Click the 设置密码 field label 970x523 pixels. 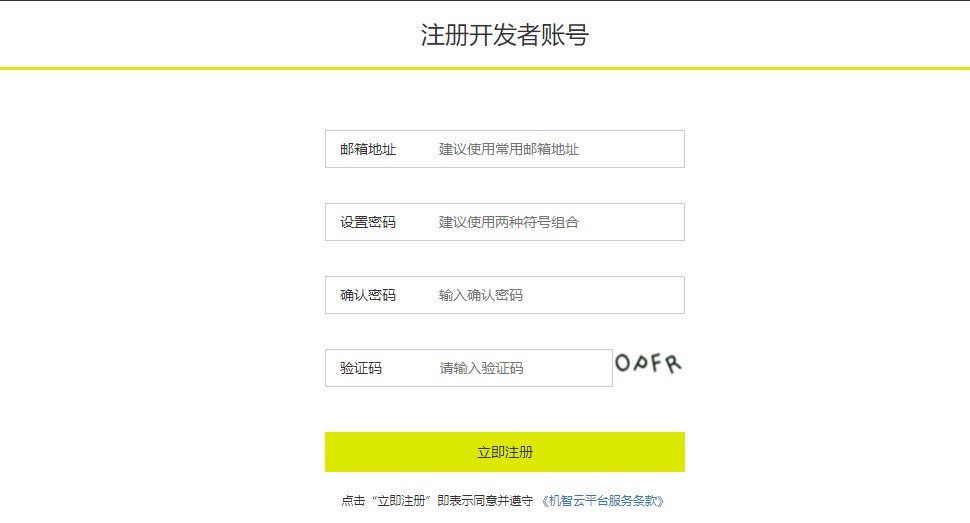point(368,222)
